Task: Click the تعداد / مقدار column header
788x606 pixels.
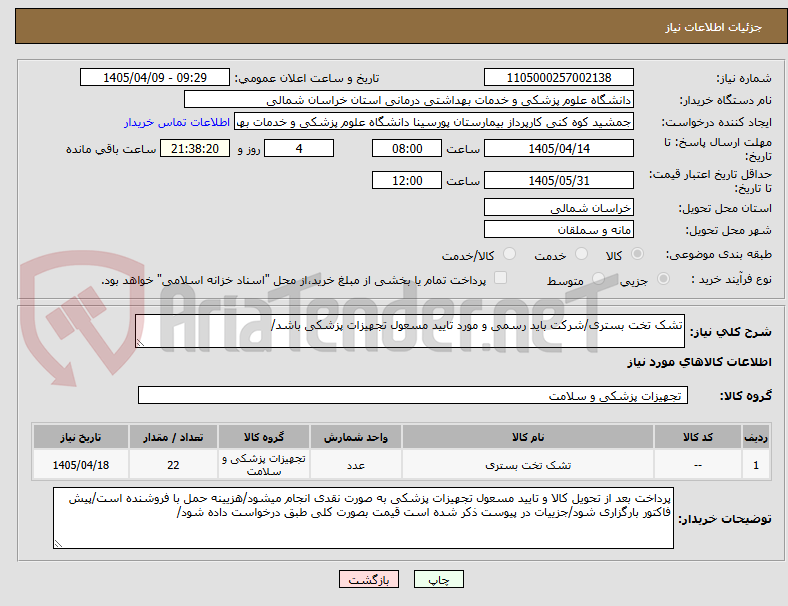Action: (173, 437)
